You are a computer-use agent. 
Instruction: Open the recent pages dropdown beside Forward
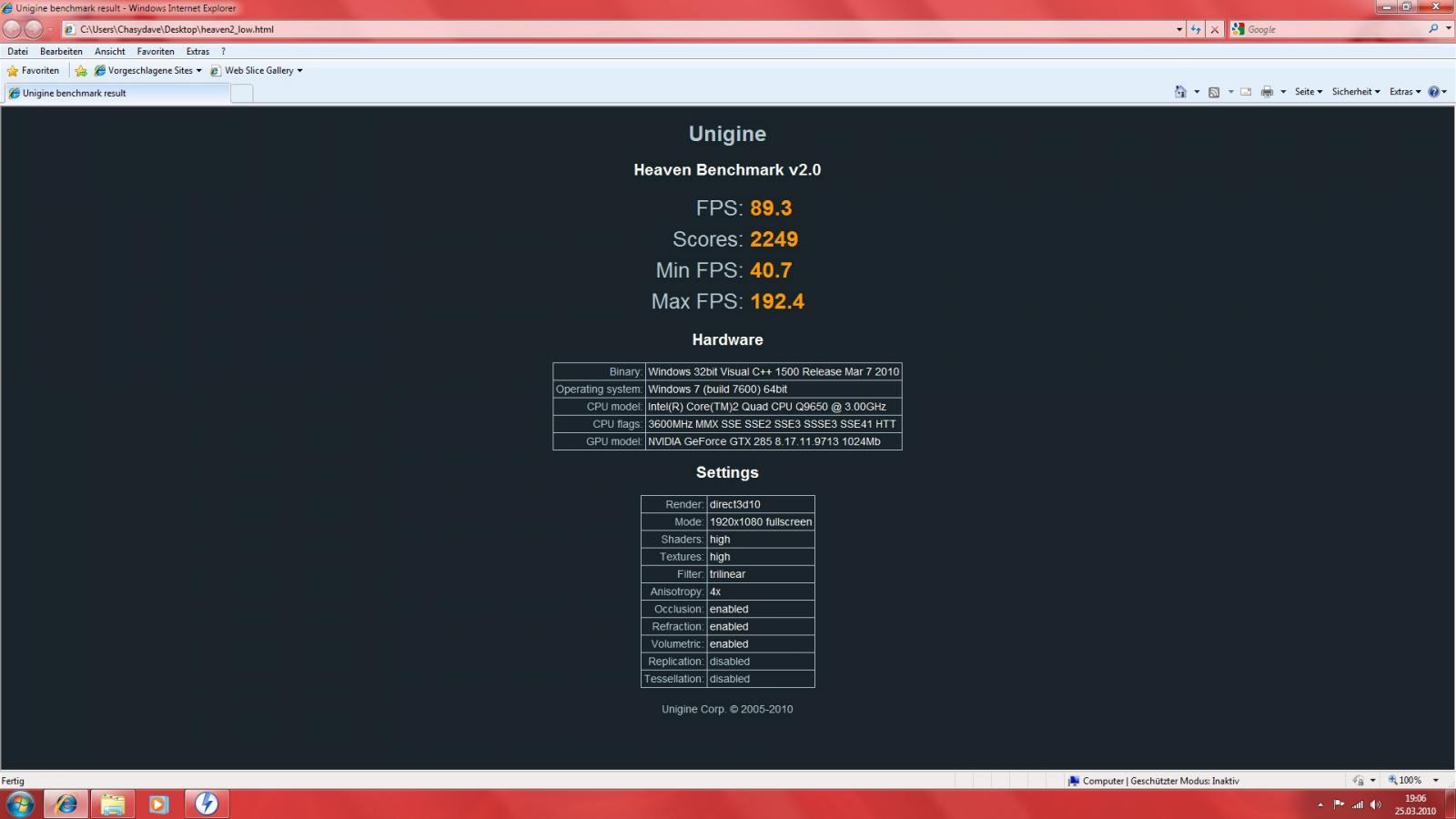[x=50, y=29]
